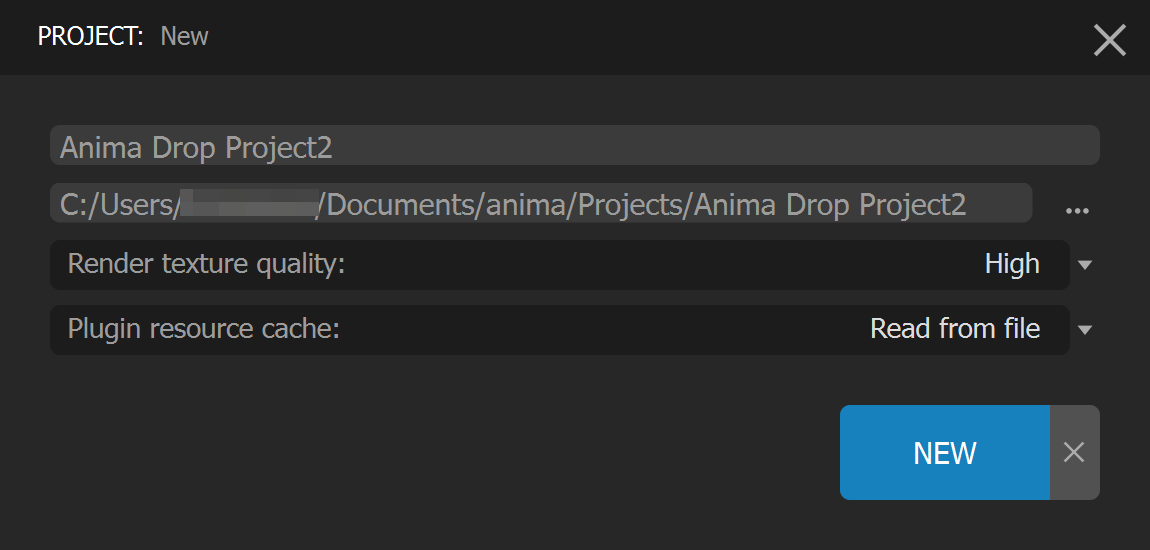Open the Plugin resource cache combo box
1150x550 pixels.
560,330
